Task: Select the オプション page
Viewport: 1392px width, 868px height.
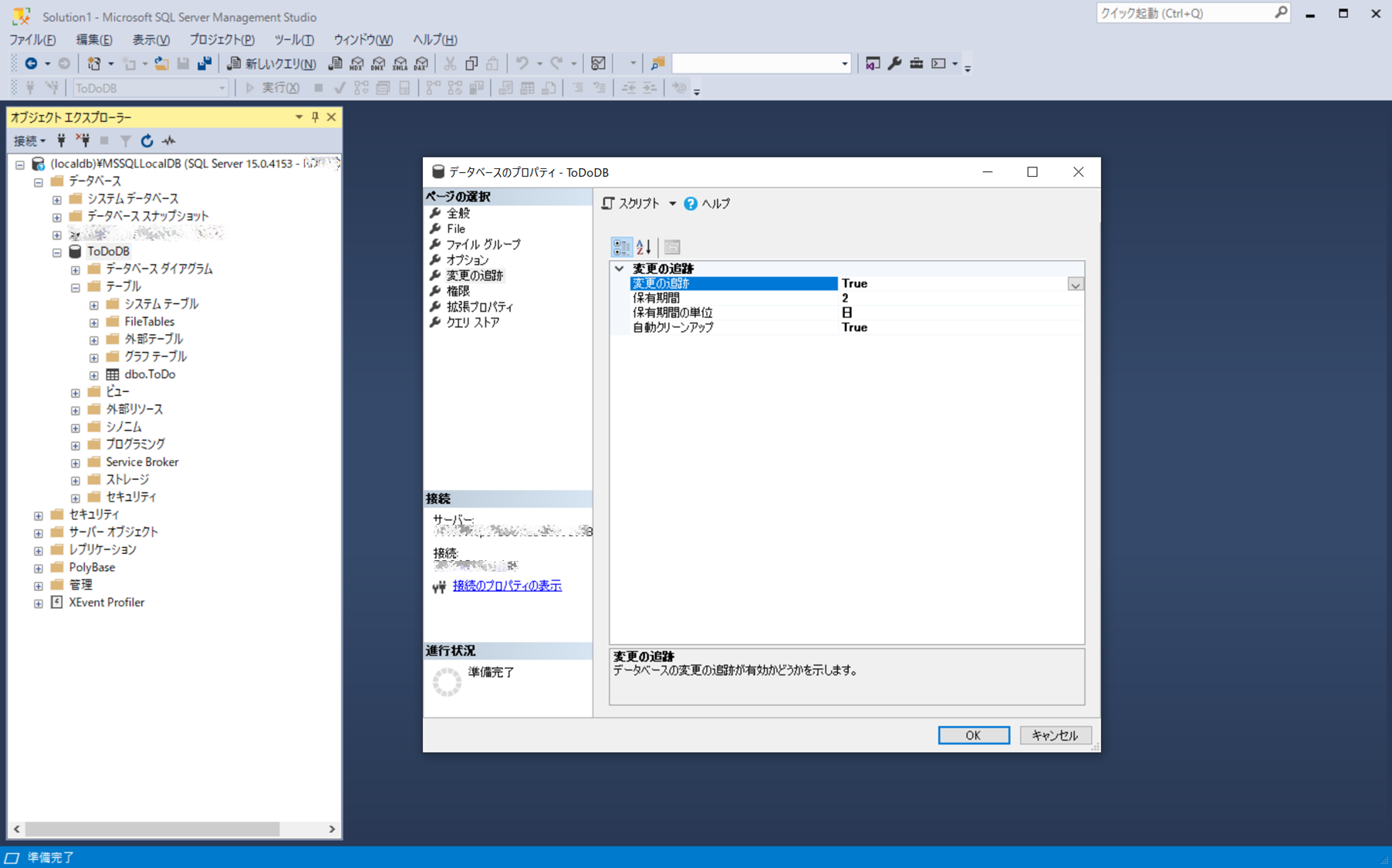Action: pyautogui.click(x=468, y=260)
